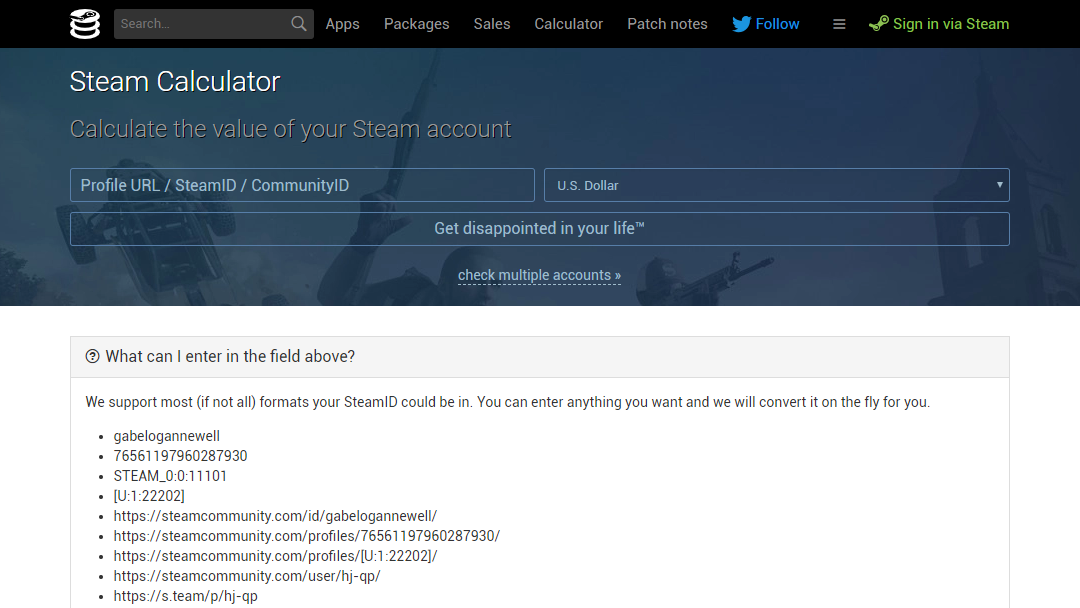Click Get disappointed in your life button

(540, 229)
